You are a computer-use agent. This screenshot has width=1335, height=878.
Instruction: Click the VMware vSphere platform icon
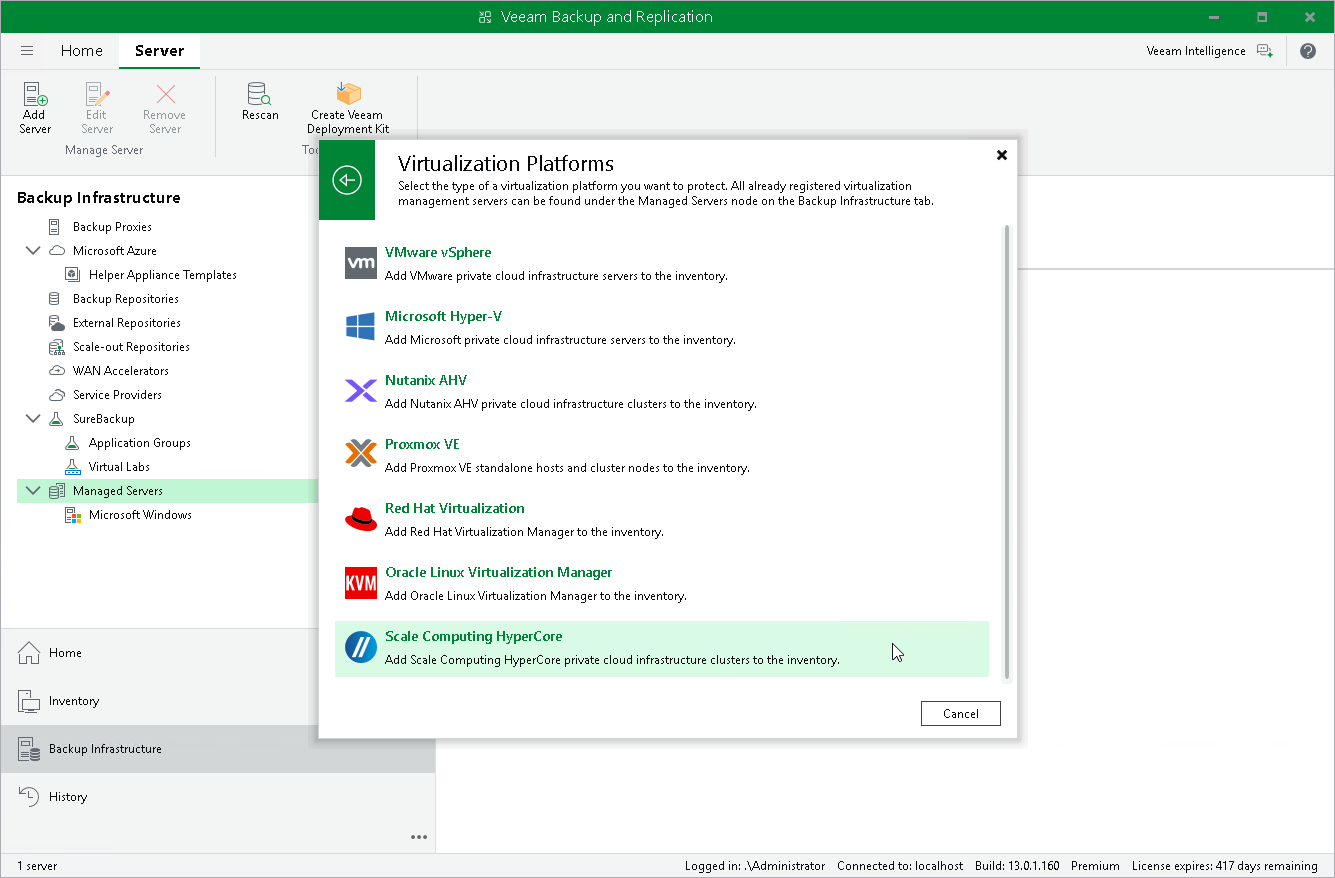pyautogui.click(x=361, y=263)
